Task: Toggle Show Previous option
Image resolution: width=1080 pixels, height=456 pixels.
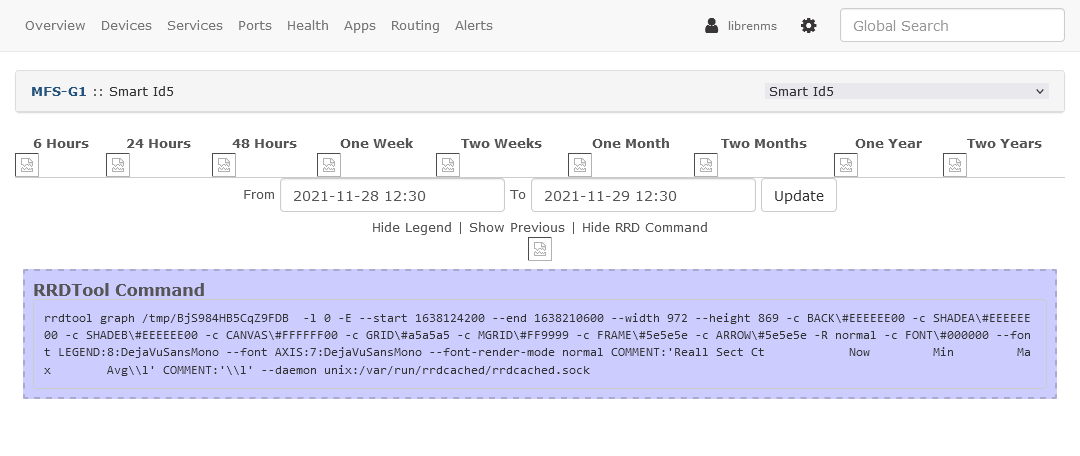Action: (517, 227)
